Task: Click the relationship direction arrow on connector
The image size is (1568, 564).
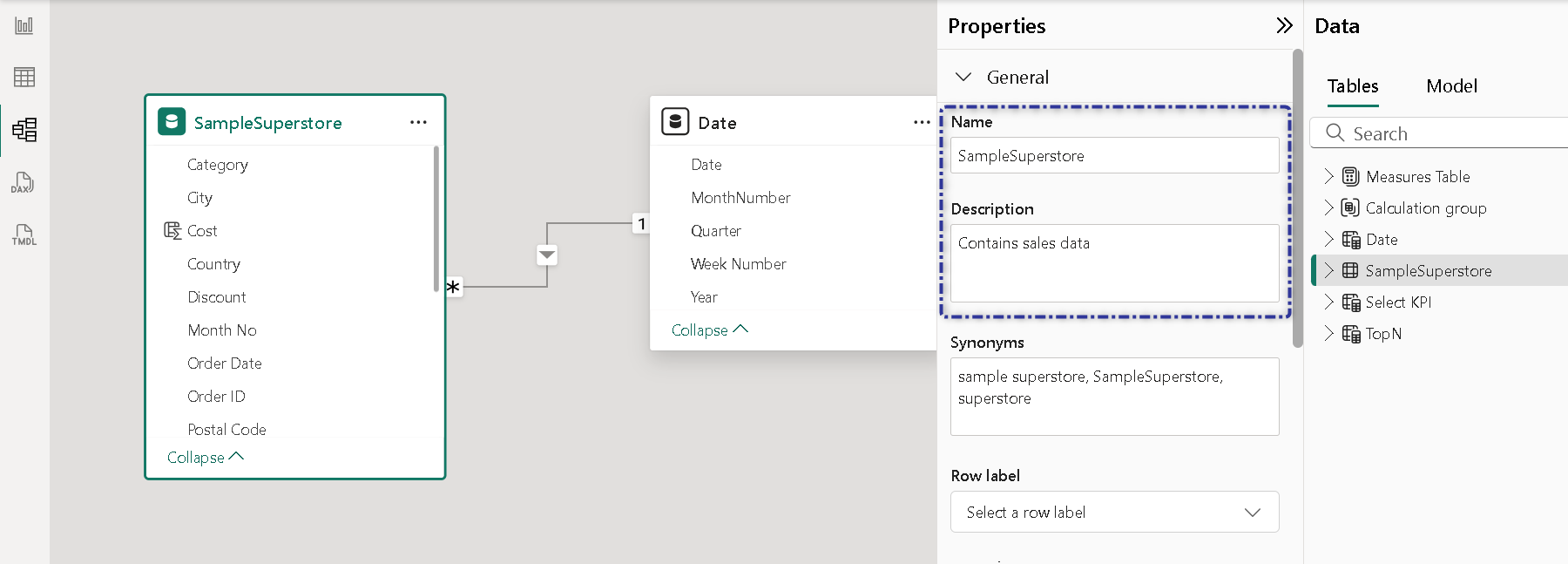Action: point(547,255)
